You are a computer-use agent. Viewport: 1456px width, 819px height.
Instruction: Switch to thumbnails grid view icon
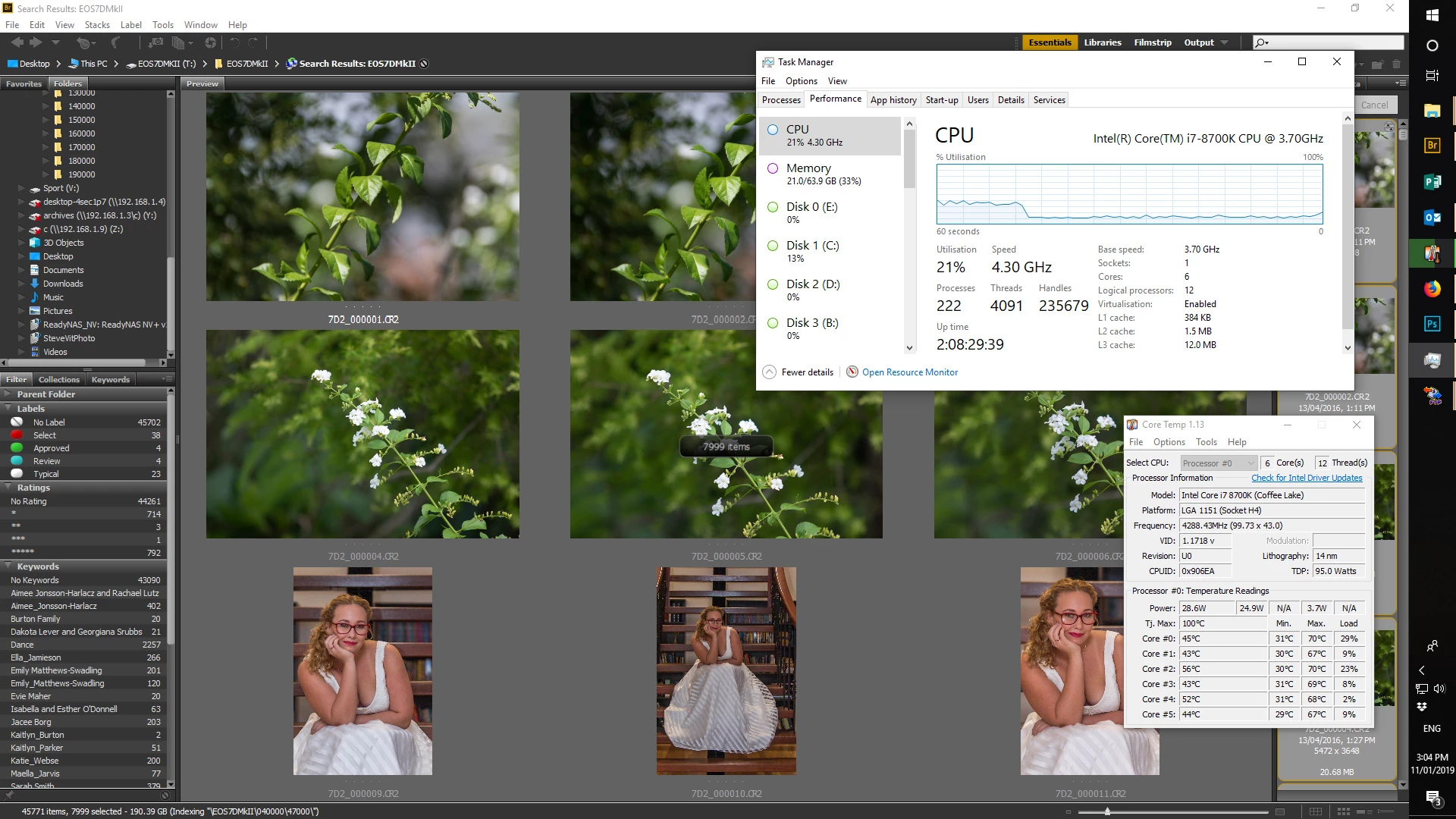tap(1343, 811)
